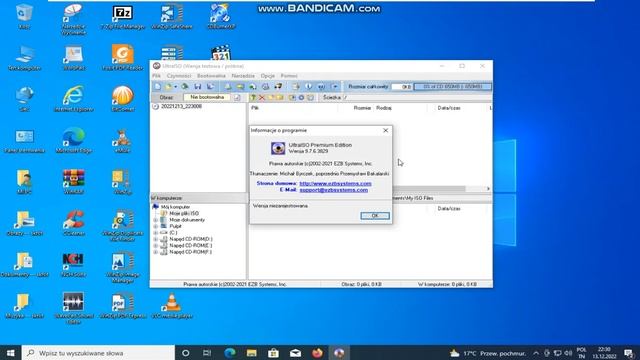Close the Informacje o programie dialog

click(386, 130)
